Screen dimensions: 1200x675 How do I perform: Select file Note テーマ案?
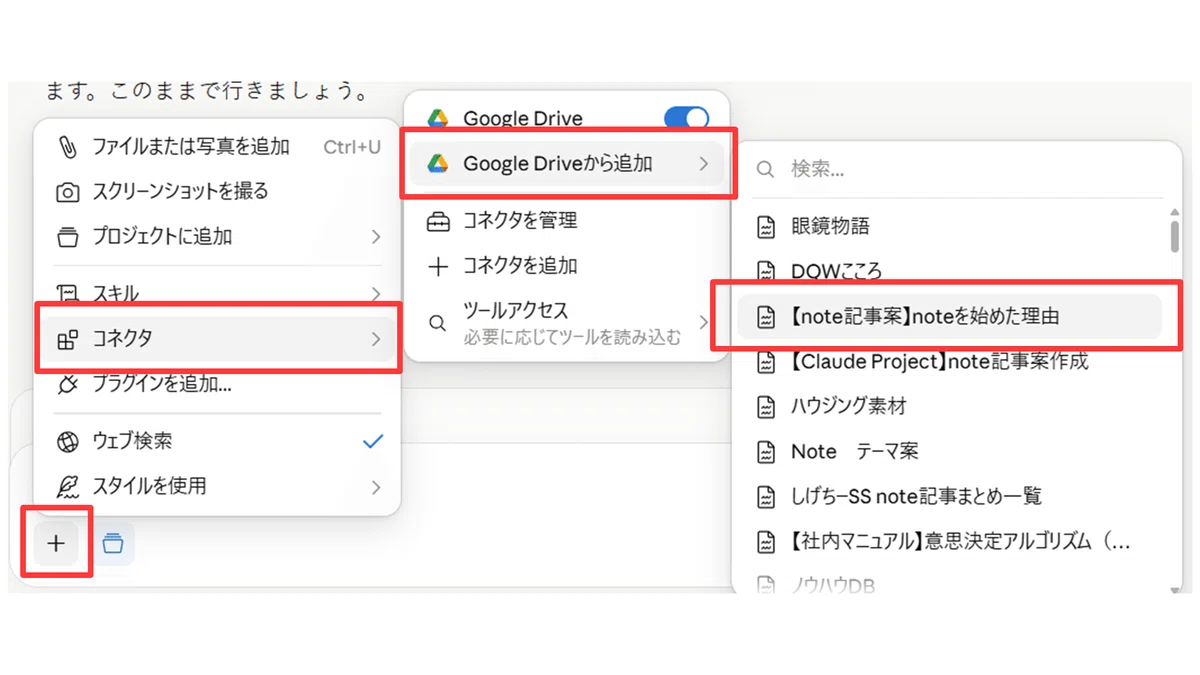pyautogui.click(x=950, y=452)
